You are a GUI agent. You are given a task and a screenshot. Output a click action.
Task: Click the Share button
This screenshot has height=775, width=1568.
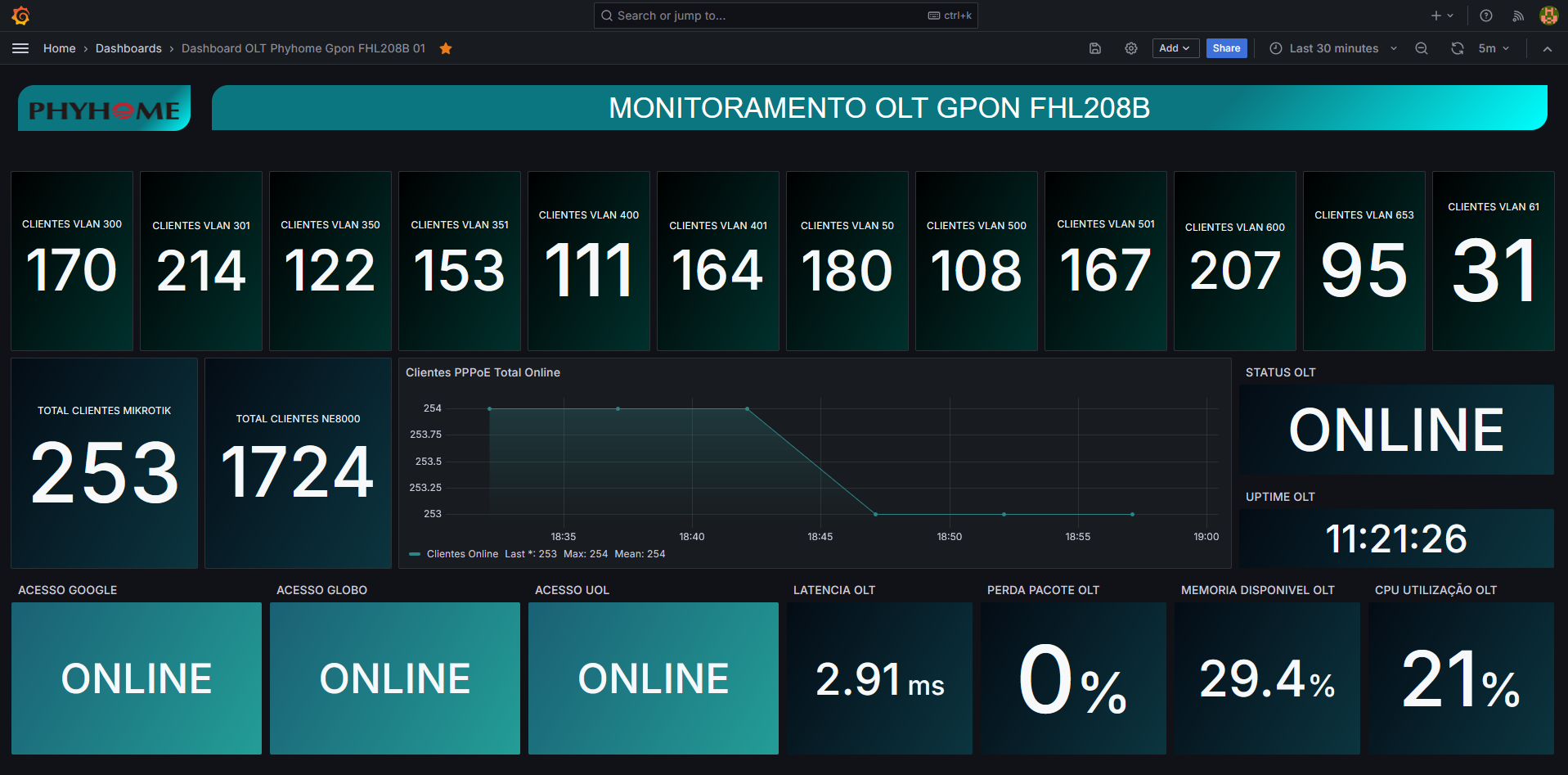(x=1226, y=48)
